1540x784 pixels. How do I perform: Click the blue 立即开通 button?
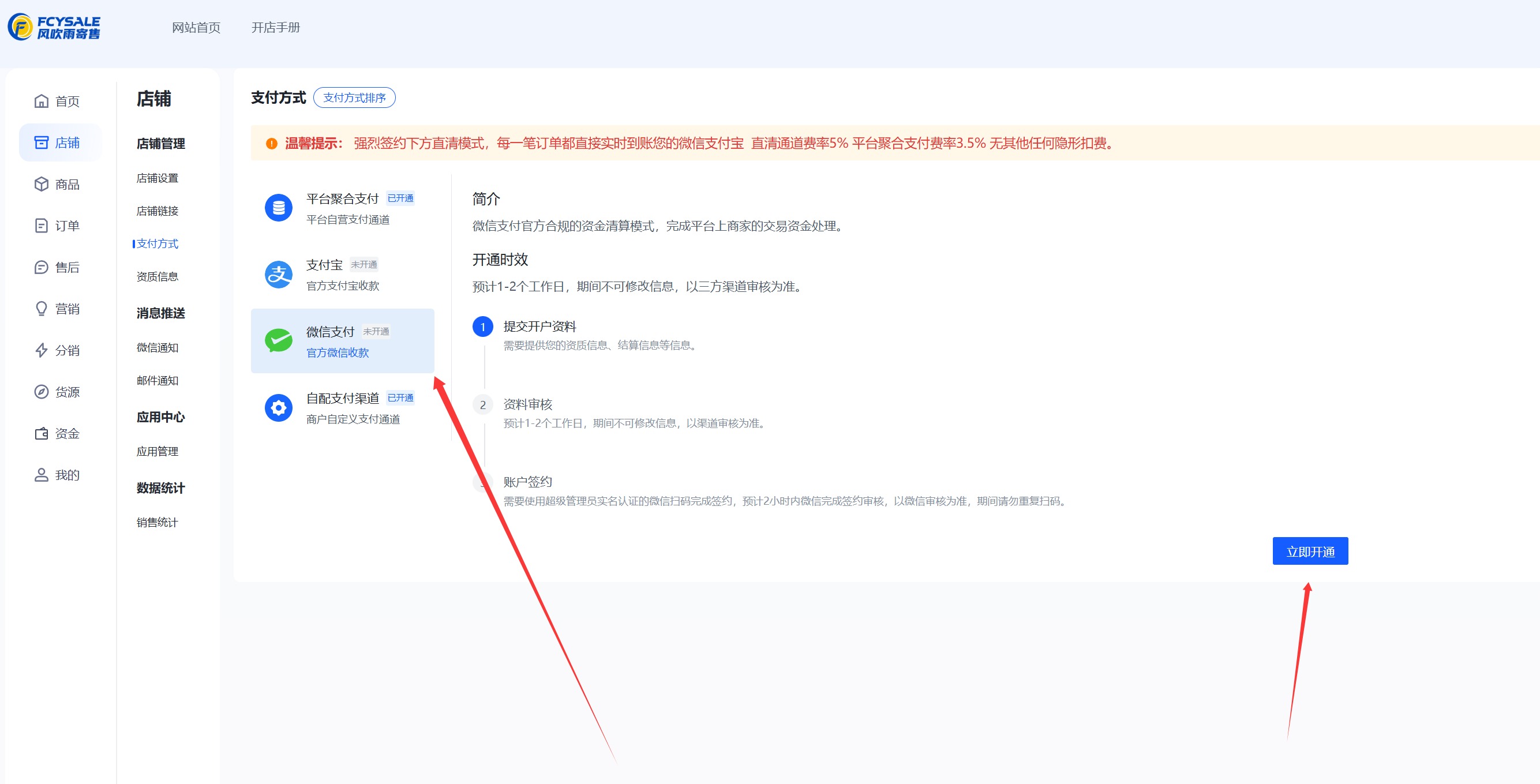point(1310,551)
